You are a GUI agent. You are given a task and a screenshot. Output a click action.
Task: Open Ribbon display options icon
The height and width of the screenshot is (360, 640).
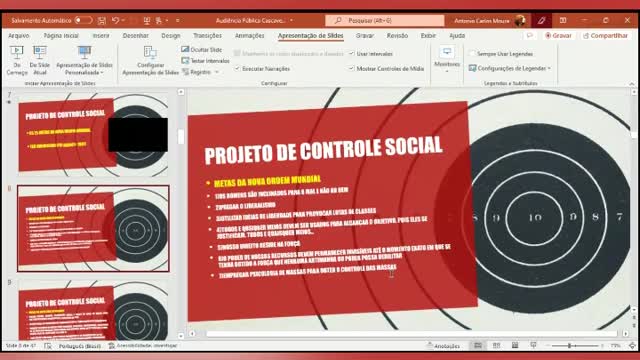(563, 20)
